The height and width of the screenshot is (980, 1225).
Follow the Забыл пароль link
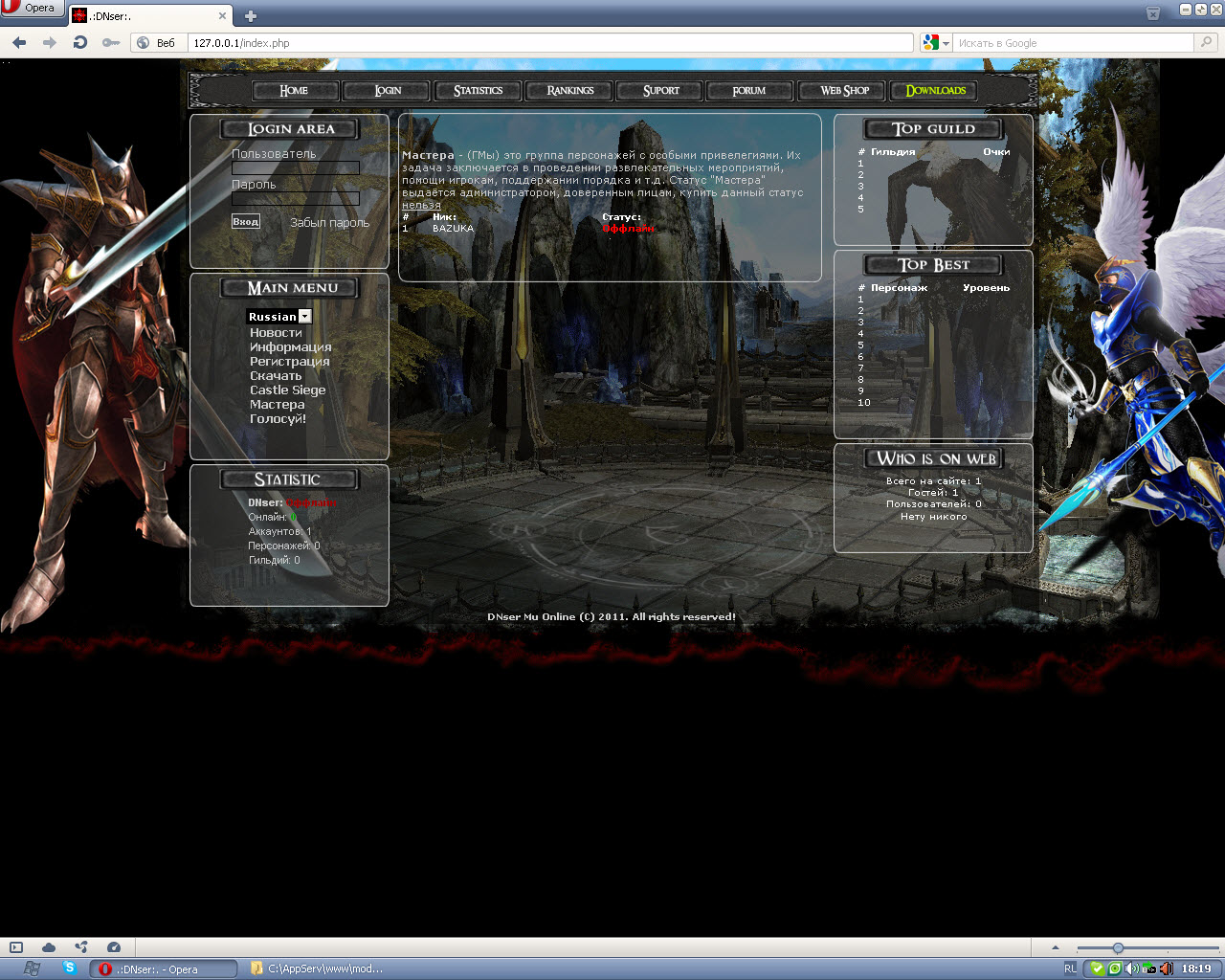[329, 222]
